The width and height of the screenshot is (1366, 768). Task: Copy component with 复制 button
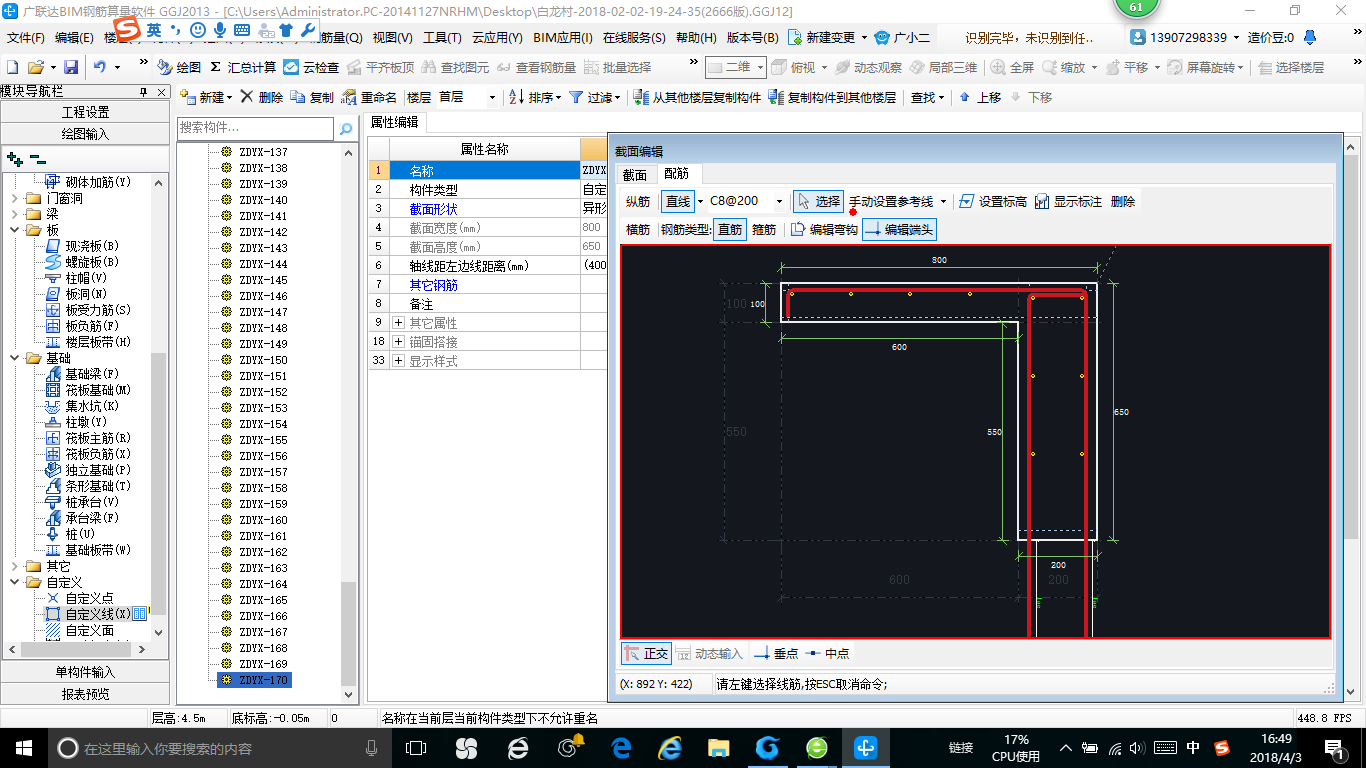[313, 97]
